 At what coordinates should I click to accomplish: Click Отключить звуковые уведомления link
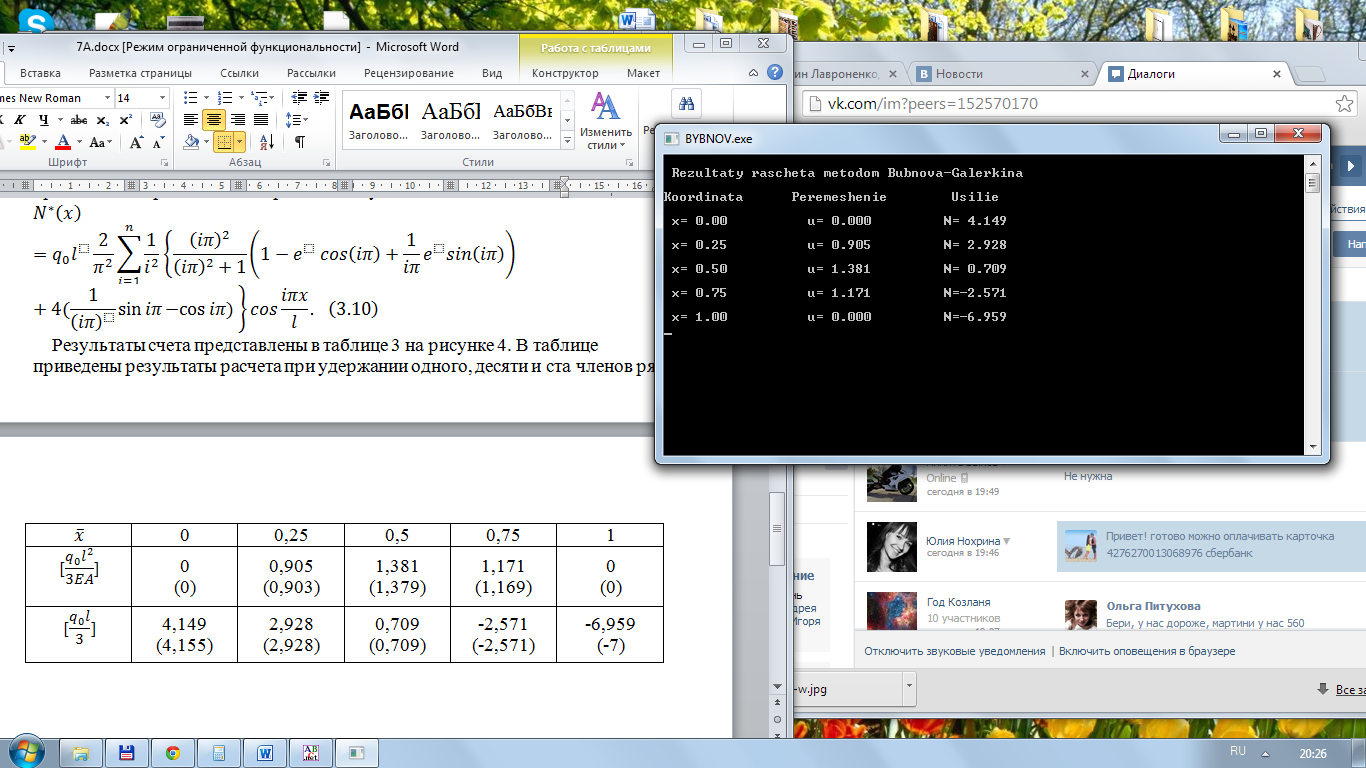[955, 651]
